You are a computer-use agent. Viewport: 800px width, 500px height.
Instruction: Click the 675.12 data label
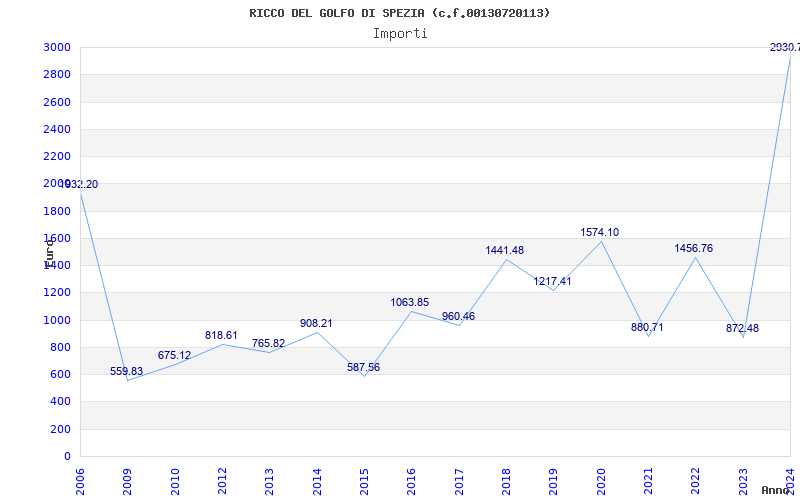tap(174, 355)
